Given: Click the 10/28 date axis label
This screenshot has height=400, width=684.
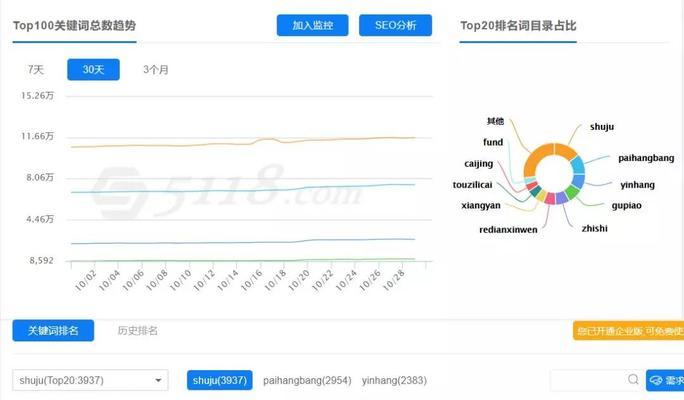Looking at the screenshot, I should tap(393, 280).
